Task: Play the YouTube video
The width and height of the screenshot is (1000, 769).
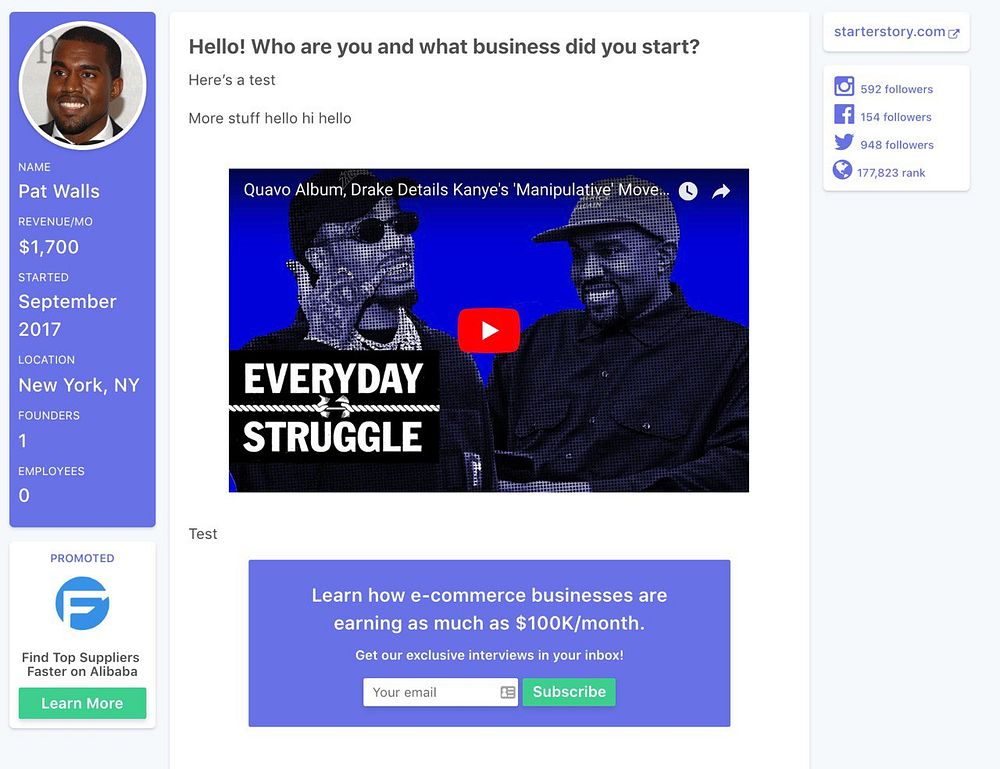Action: [489, 330]
